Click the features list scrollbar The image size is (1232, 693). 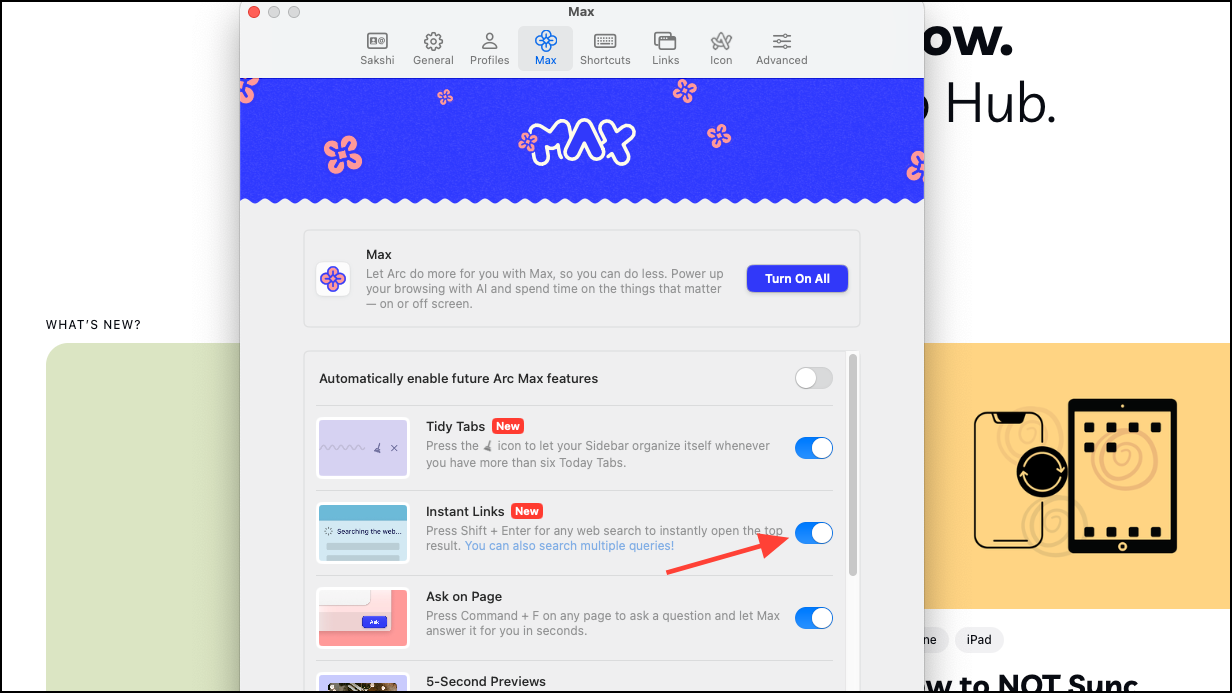(x=852, y=465)
